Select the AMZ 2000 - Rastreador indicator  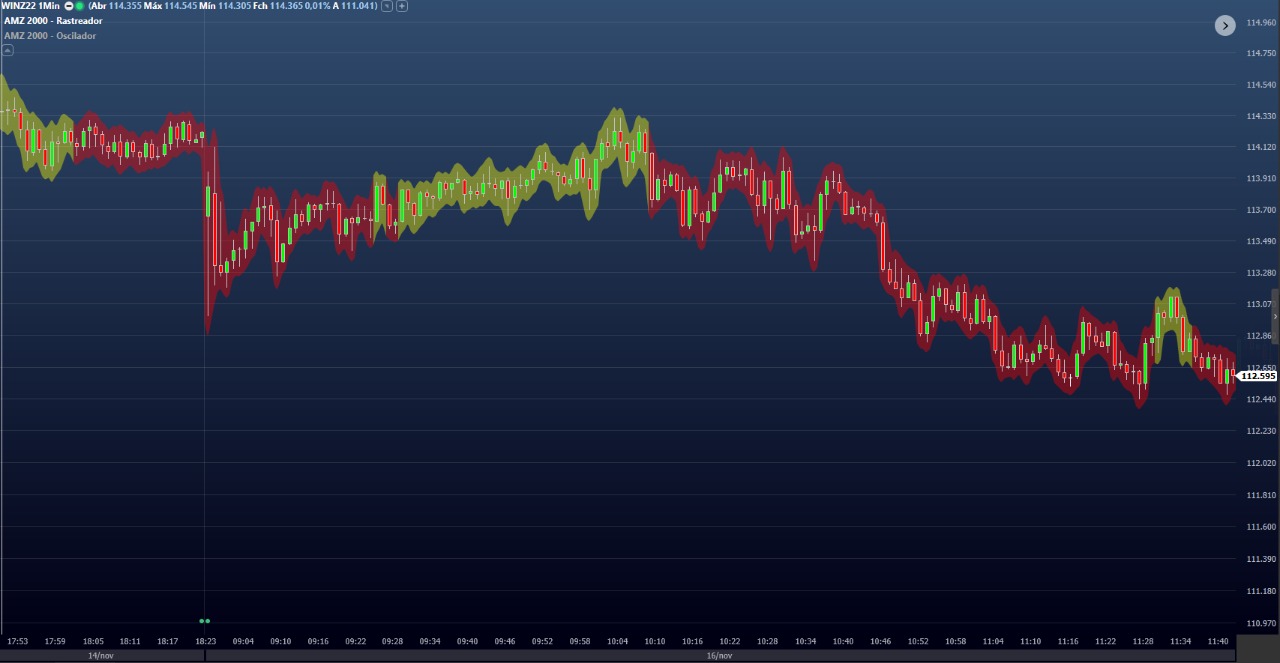pos(53,21)
